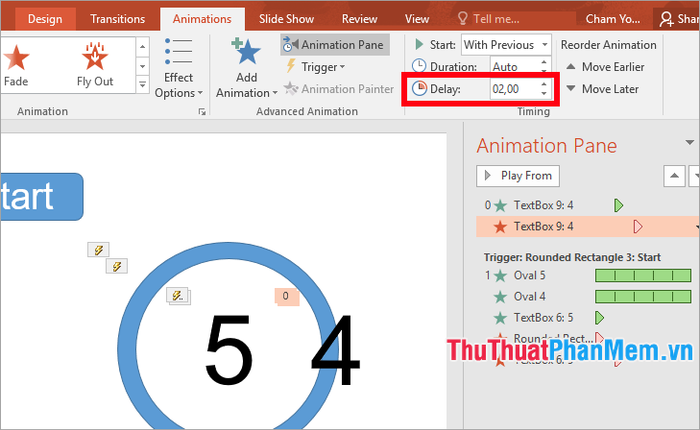Open the Trigger dropdown
Image resolution: width=700 pixels, height=430 pixels.
click(x=316, y=67)
